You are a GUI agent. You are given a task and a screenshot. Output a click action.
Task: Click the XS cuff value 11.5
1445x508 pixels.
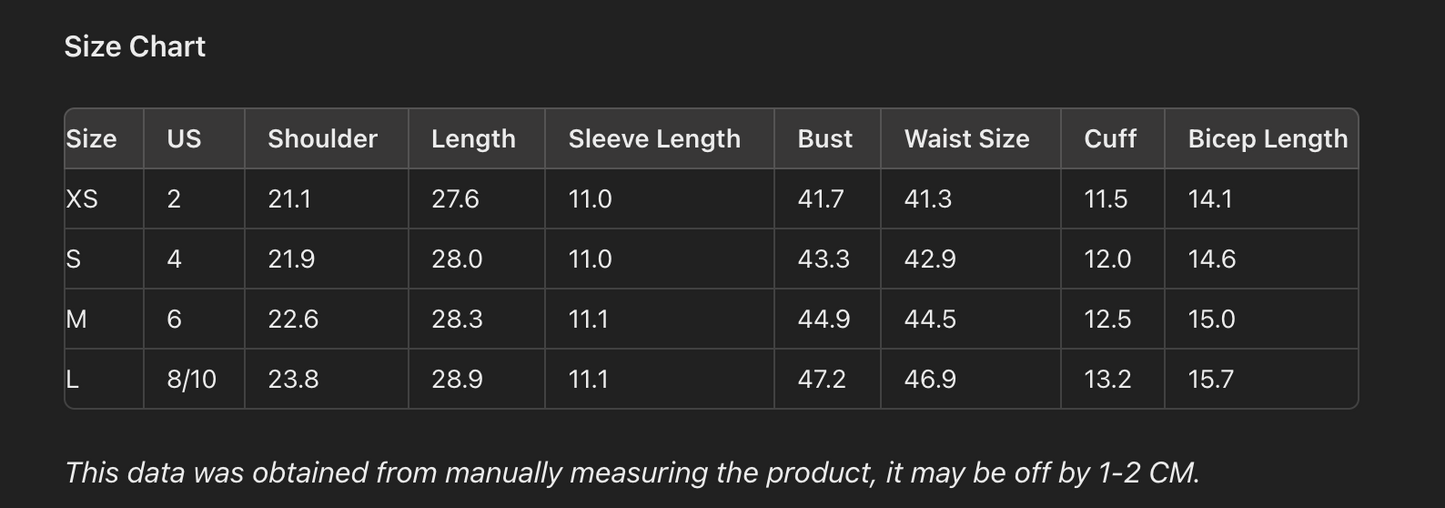tap(1105, 199)
